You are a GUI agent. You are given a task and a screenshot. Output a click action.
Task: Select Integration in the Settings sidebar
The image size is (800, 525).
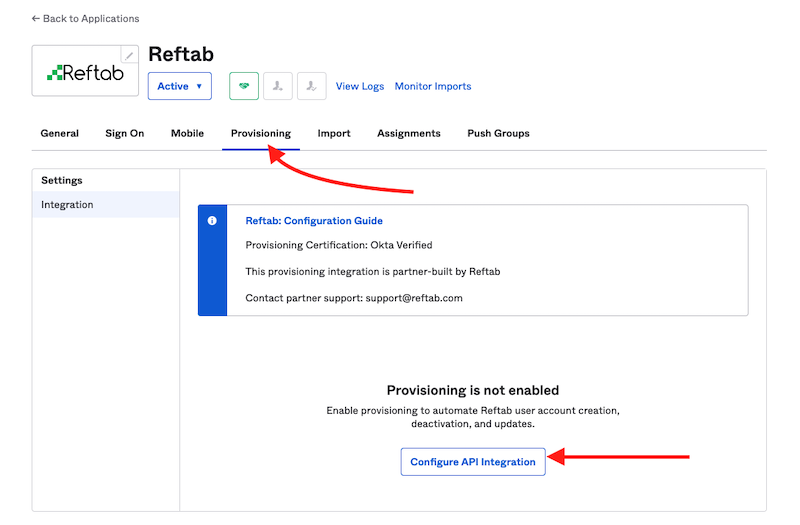coord(106,205)
